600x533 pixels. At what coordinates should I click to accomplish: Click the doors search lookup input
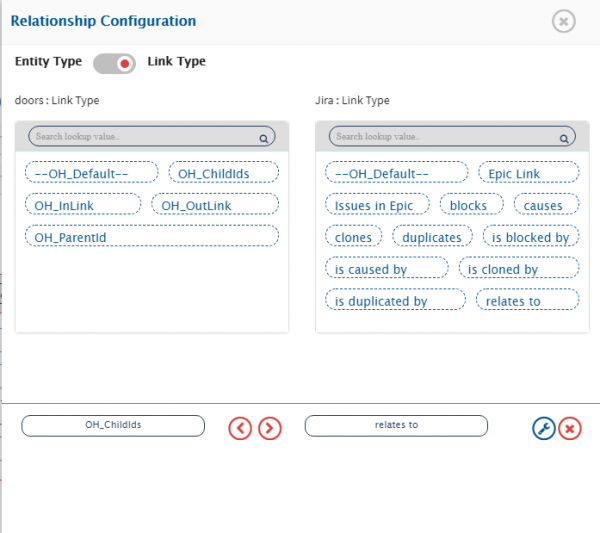[140, 137]
